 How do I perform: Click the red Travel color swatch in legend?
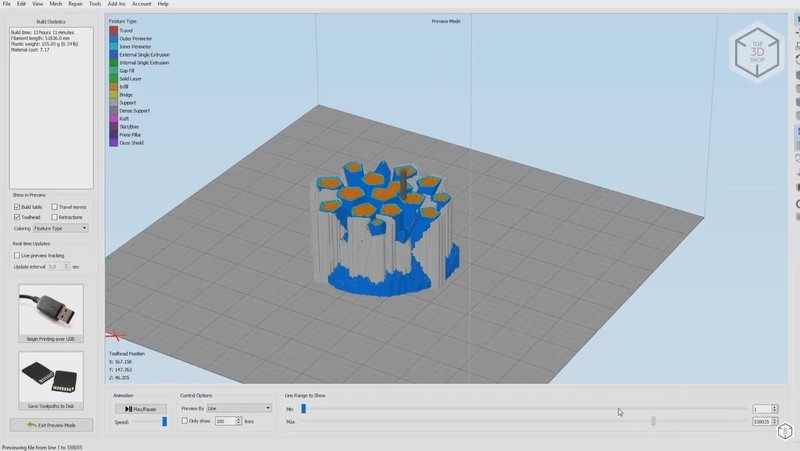tap(114, 30)
